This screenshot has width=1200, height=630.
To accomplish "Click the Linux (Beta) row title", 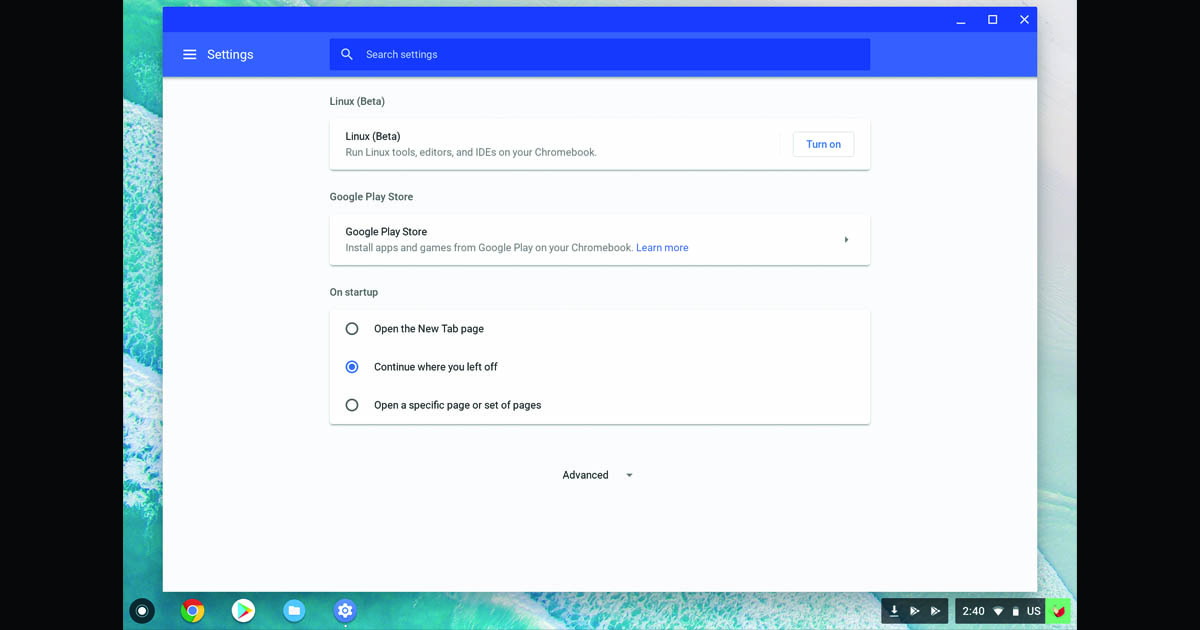I will (x=373, y=136).
